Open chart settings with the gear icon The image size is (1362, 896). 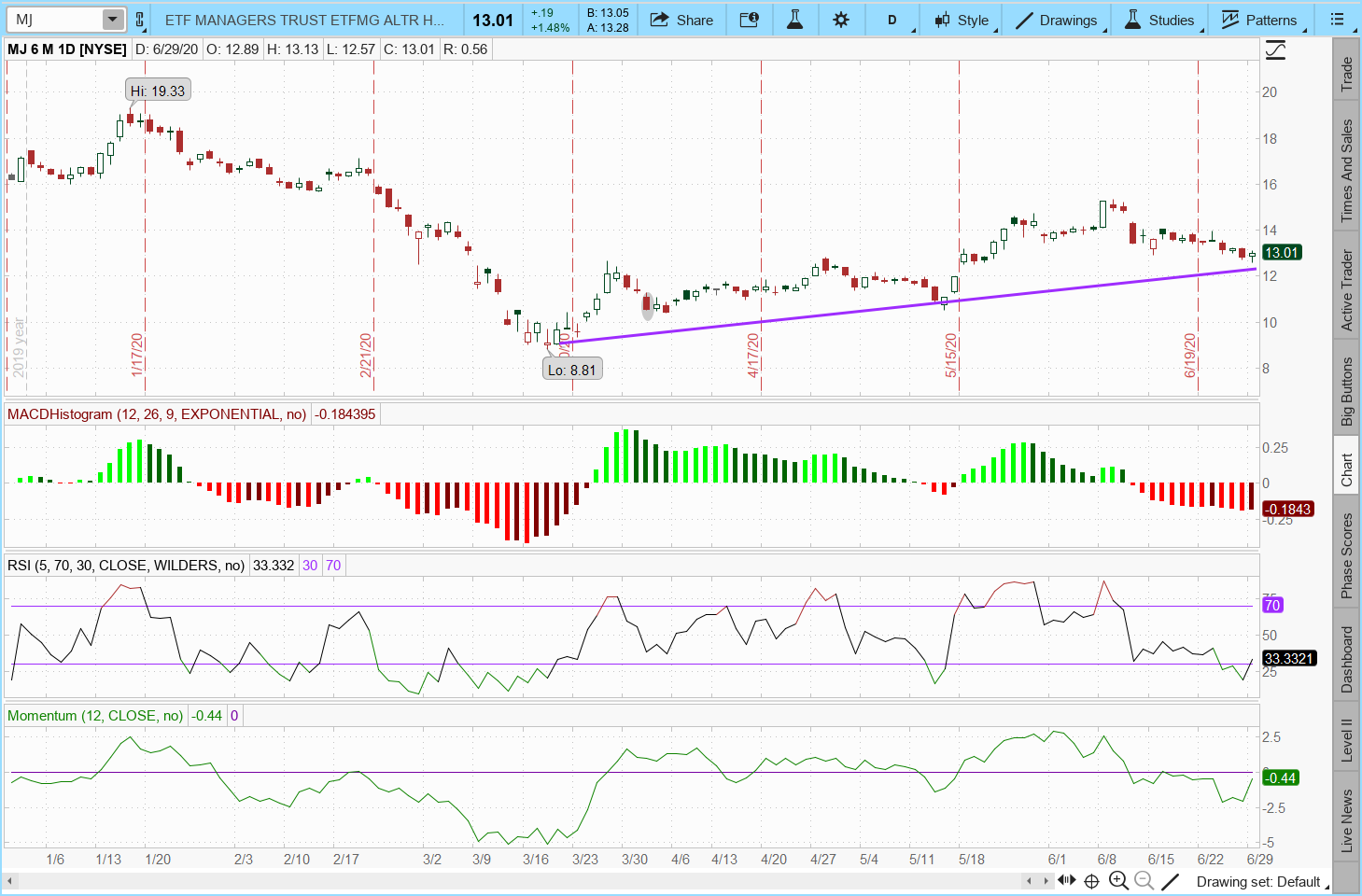point(841,20)
